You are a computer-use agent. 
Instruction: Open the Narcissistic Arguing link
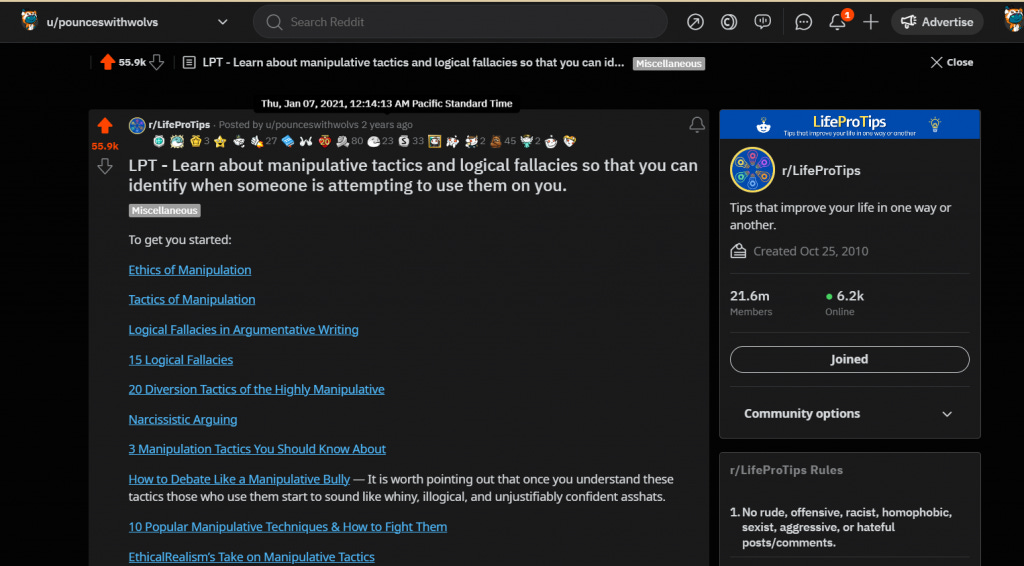click(x=182, y=419)
